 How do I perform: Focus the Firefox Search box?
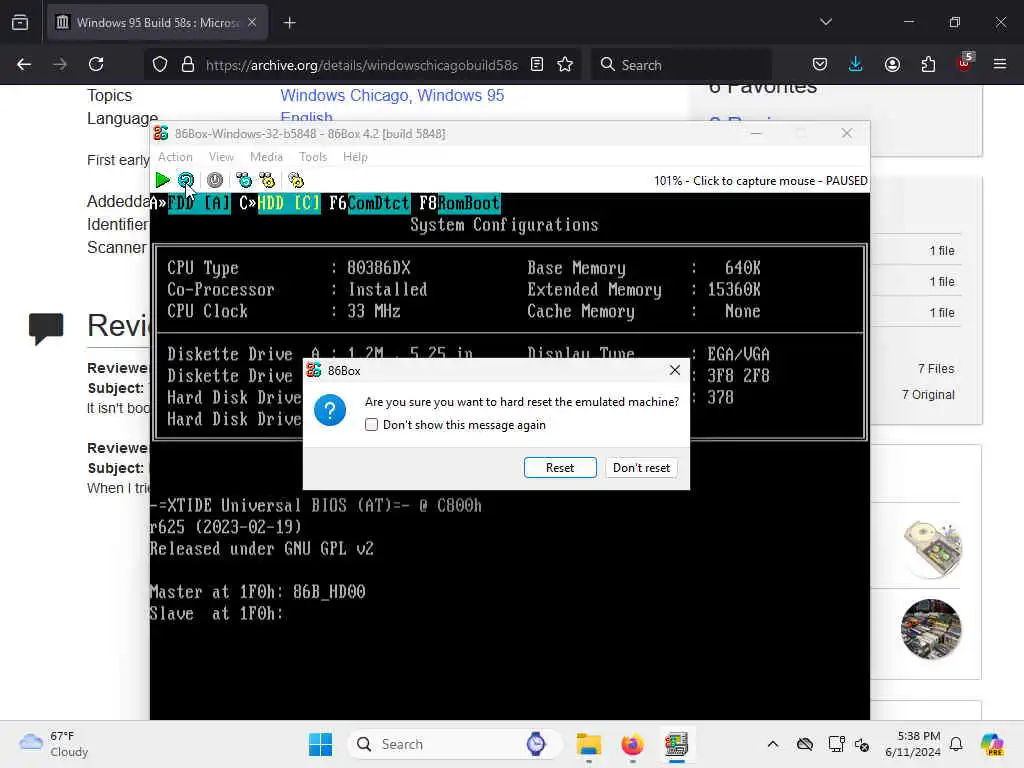[681, 65]
